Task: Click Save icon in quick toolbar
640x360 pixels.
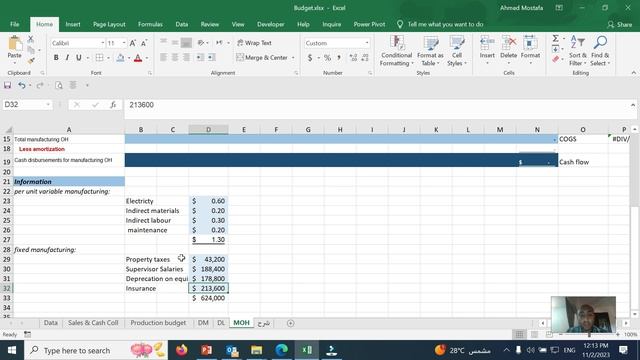Action: tap(7, 85)
